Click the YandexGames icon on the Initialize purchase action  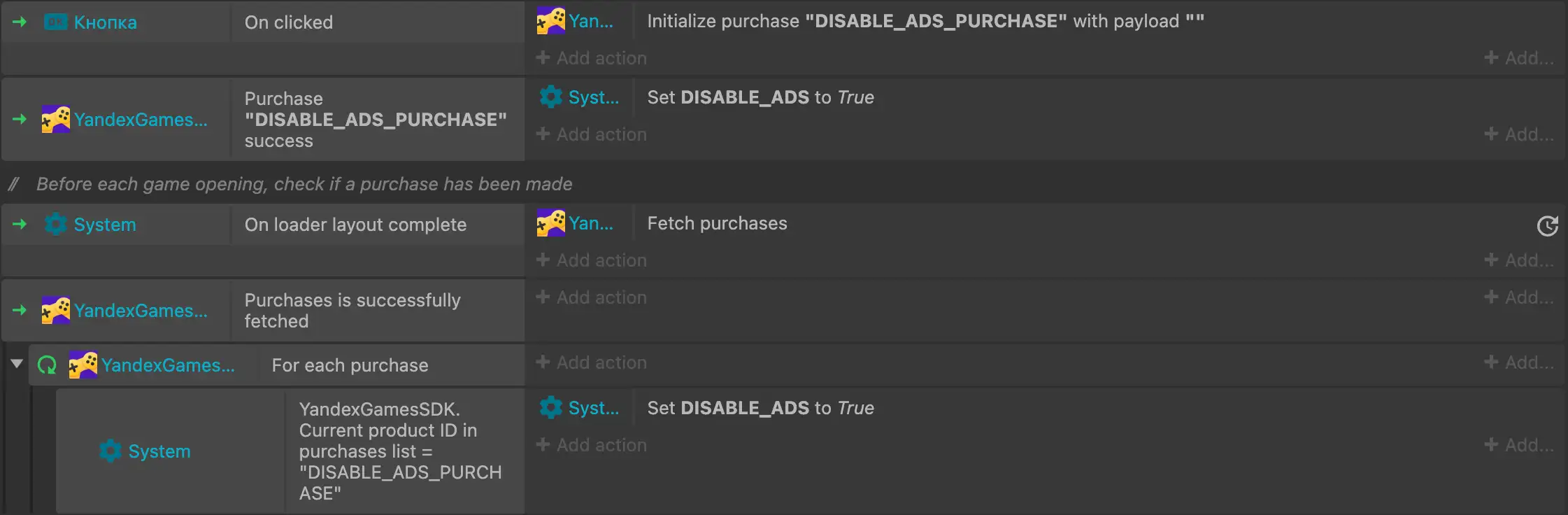[x=550, y=21]
